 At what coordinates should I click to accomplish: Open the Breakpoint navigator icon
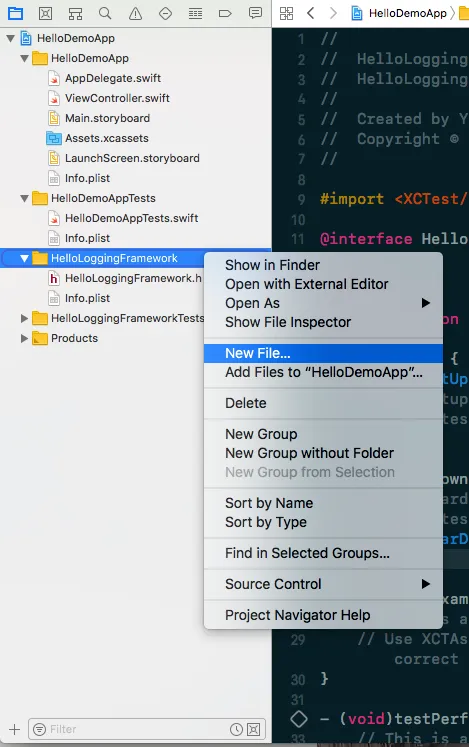[x=225, y=13]
